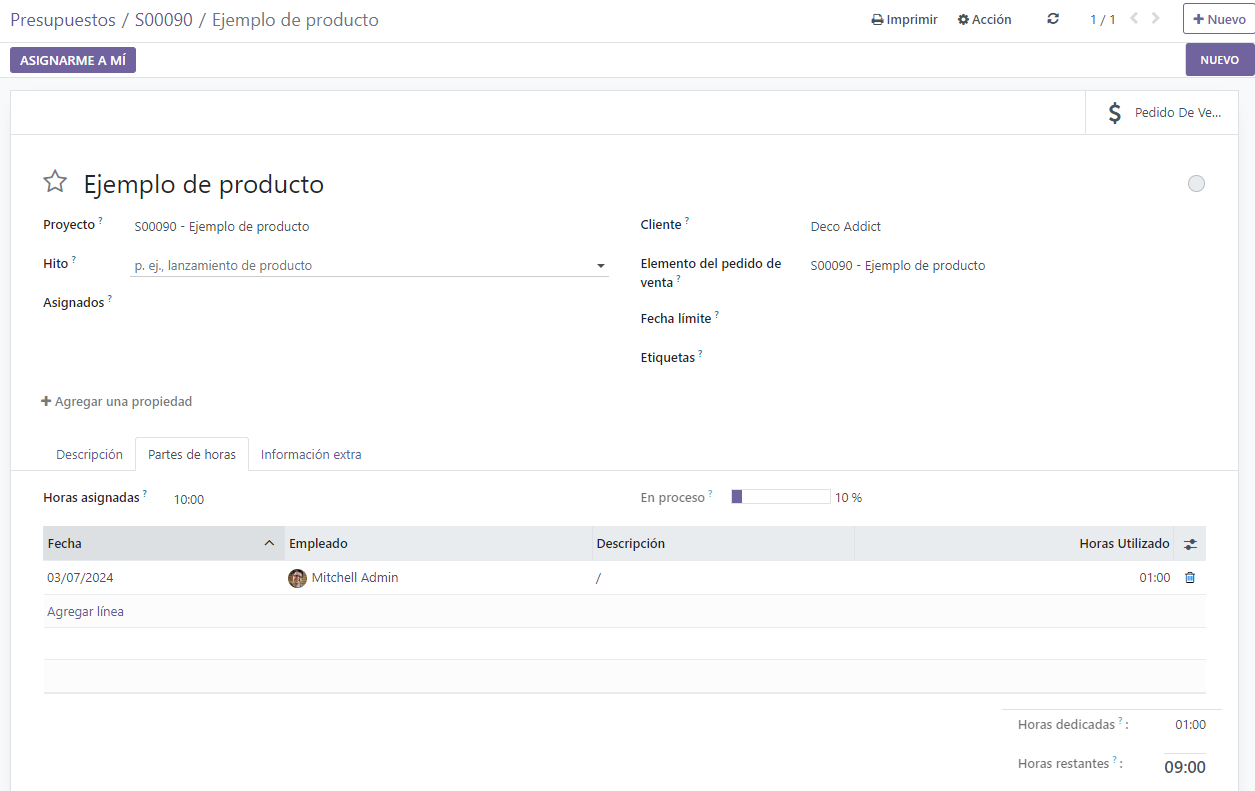Click the En proceso progress bar
Viewport: 1255px width, 791px height.
[780, 496]
